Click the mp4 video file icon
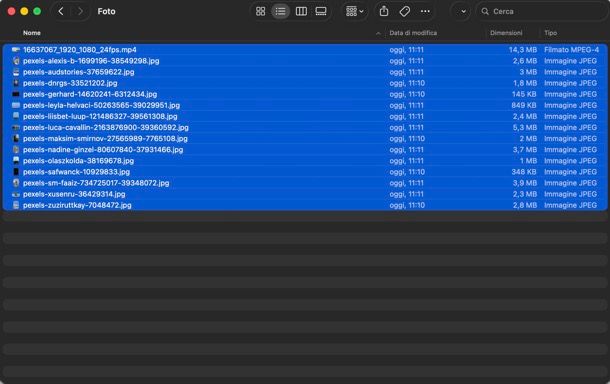 16,49
